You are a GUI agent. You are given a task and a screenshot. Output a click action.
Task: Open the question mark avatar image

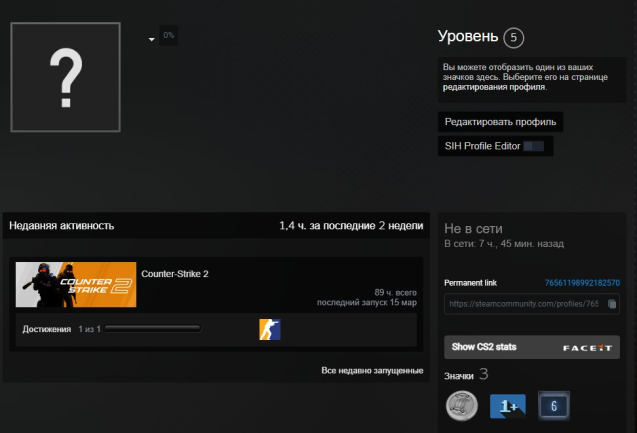(66, 76)
